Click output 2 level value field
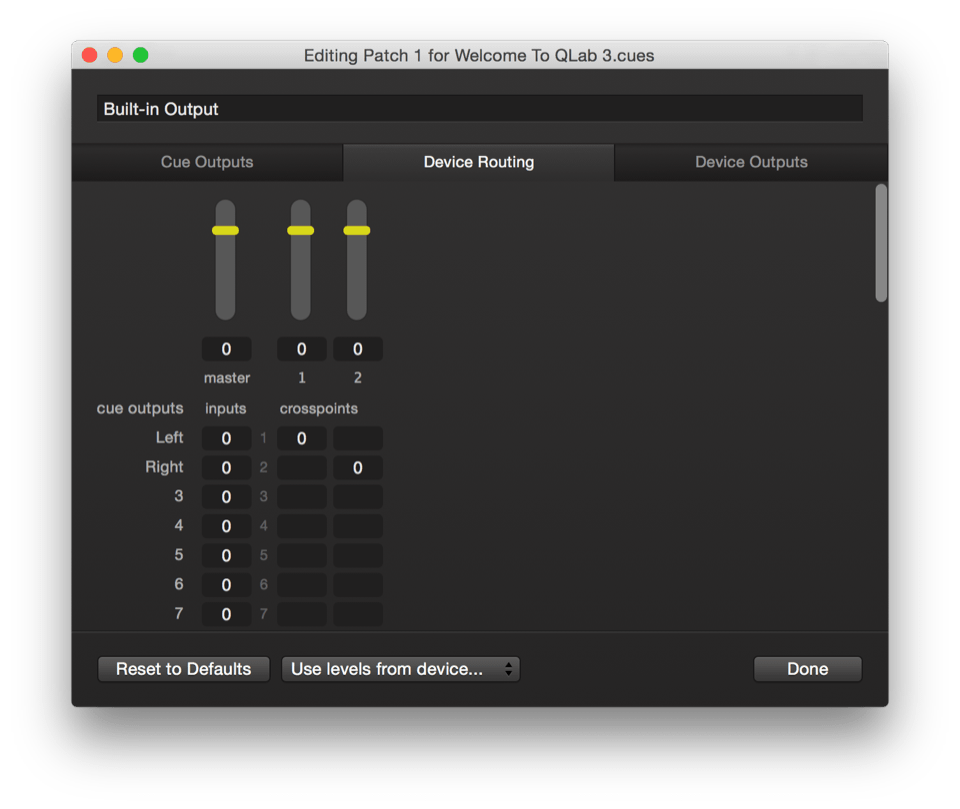 357,349
